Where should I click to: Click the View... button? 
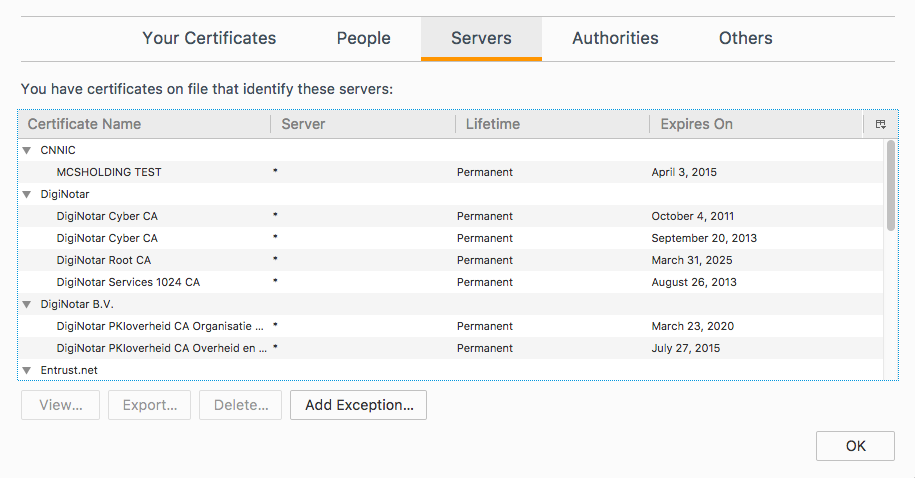click(61, 405)
